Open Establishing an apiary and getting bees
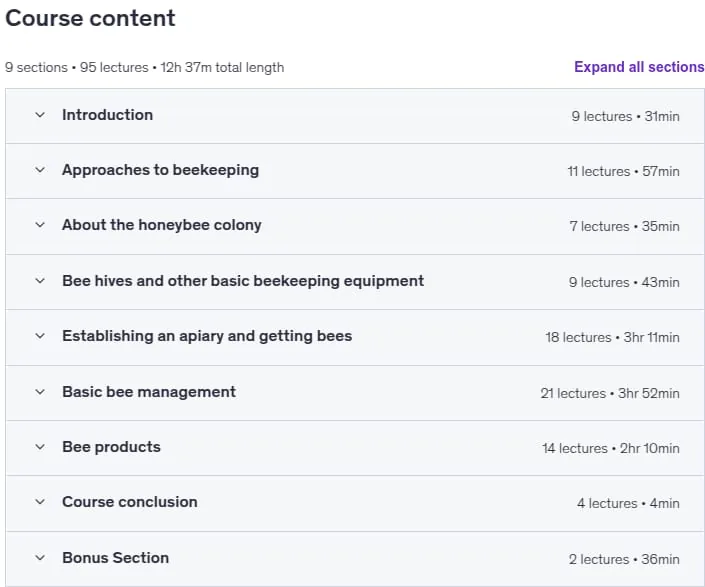 [207, 337]
